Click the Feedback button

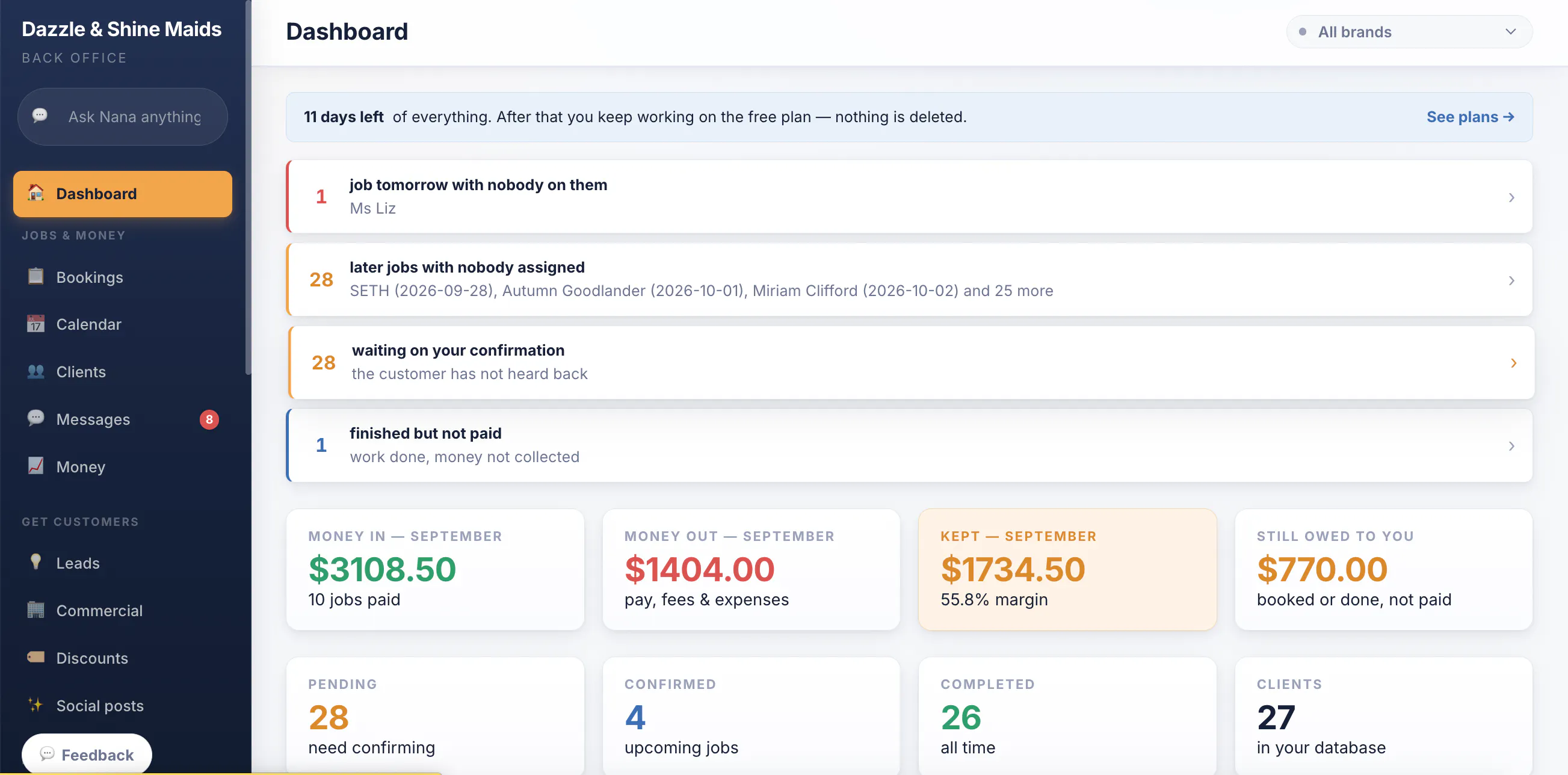pyautogui.click(x=87, y=754)
